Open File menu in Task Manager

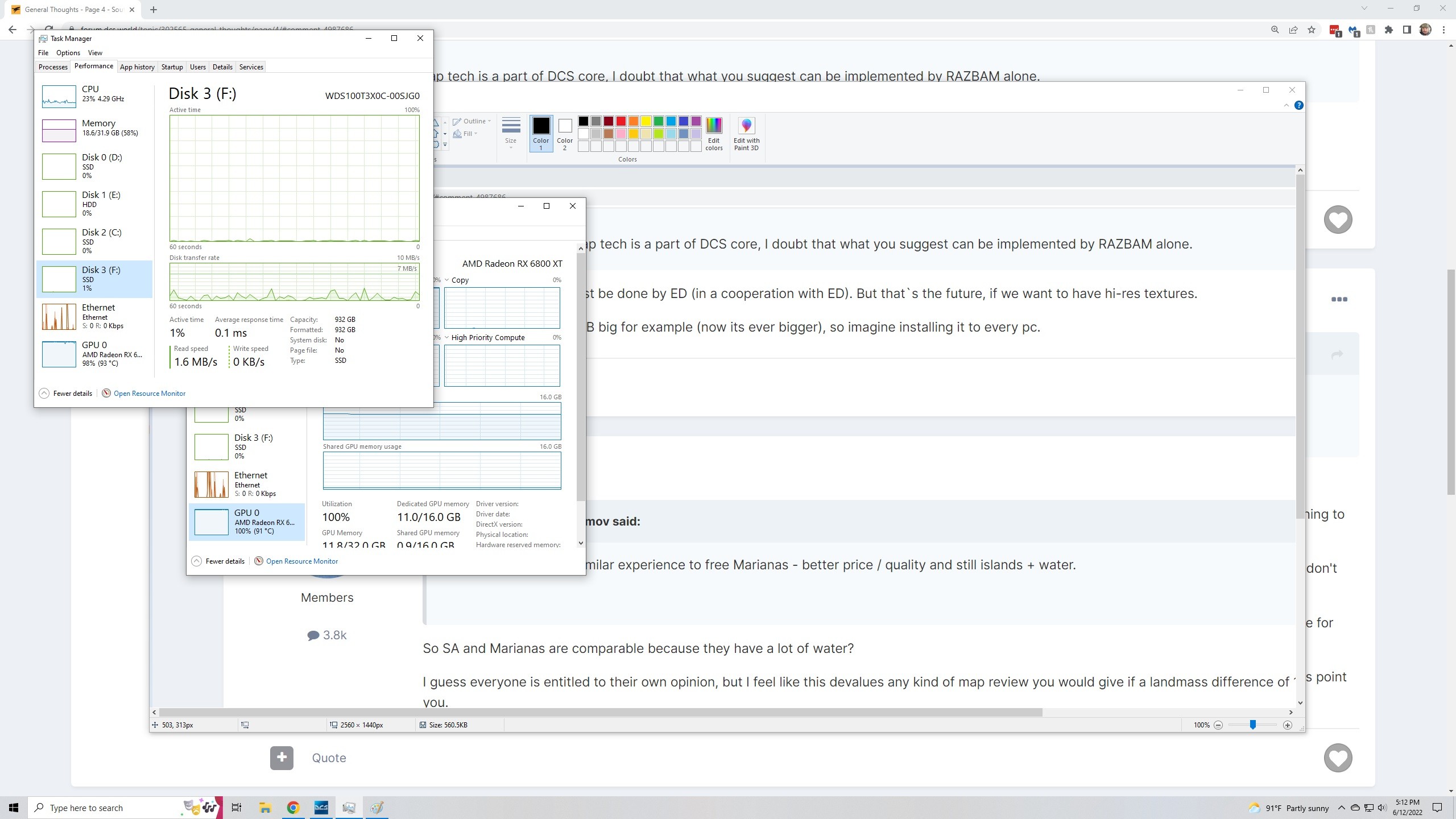pos(43,53)
